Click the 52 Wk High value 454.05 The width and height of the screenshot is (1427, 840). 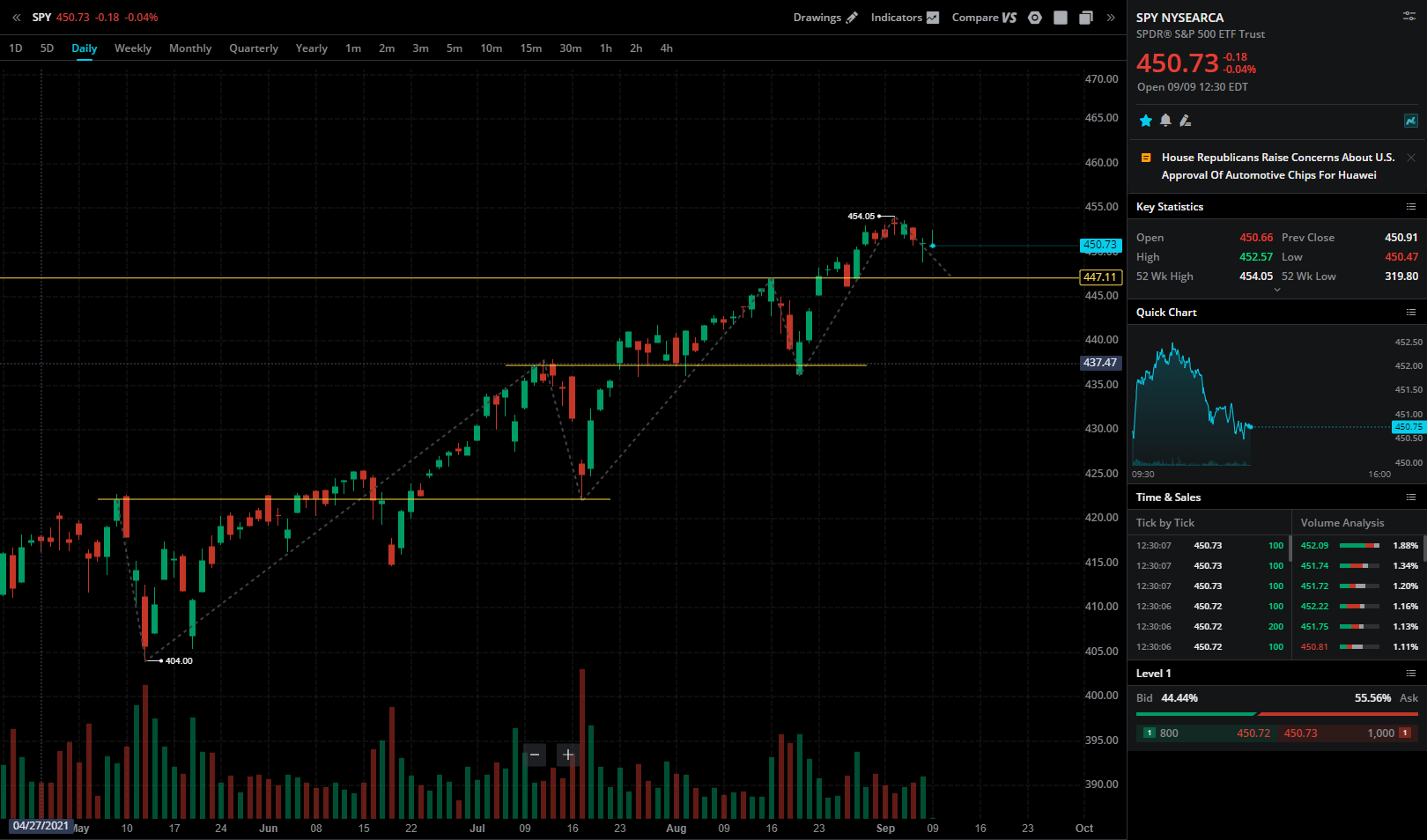pyautogui.click(x=1256, y=276)
